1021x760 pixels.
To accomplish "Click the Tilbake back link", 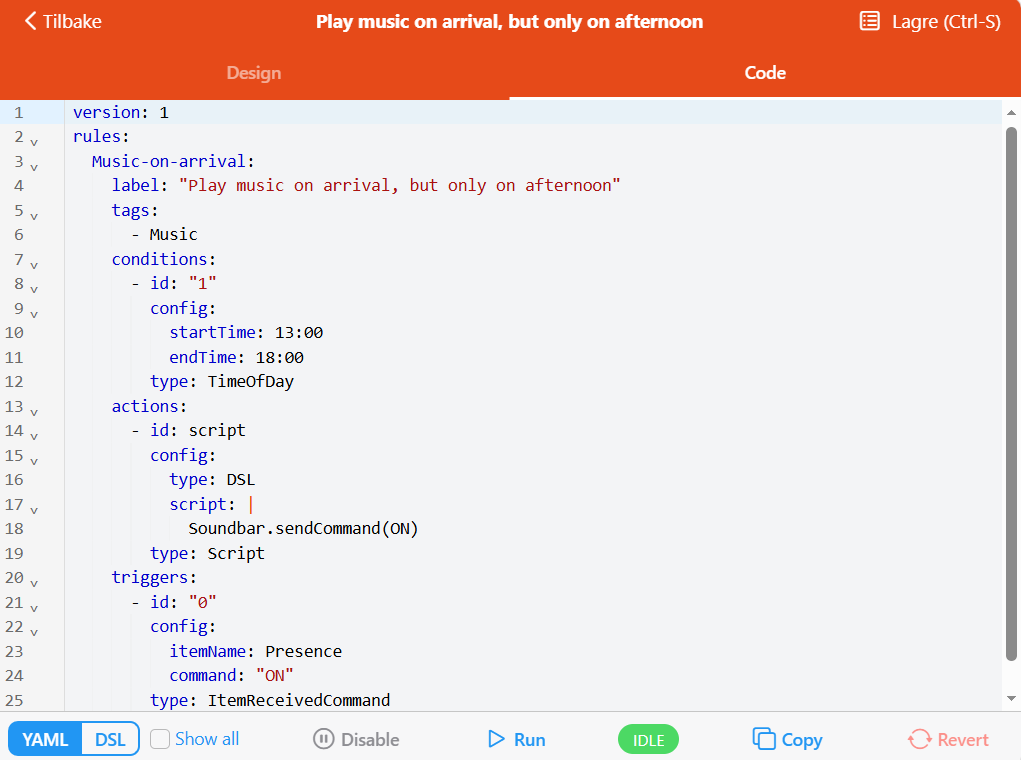I will click(x=63, y=21).
